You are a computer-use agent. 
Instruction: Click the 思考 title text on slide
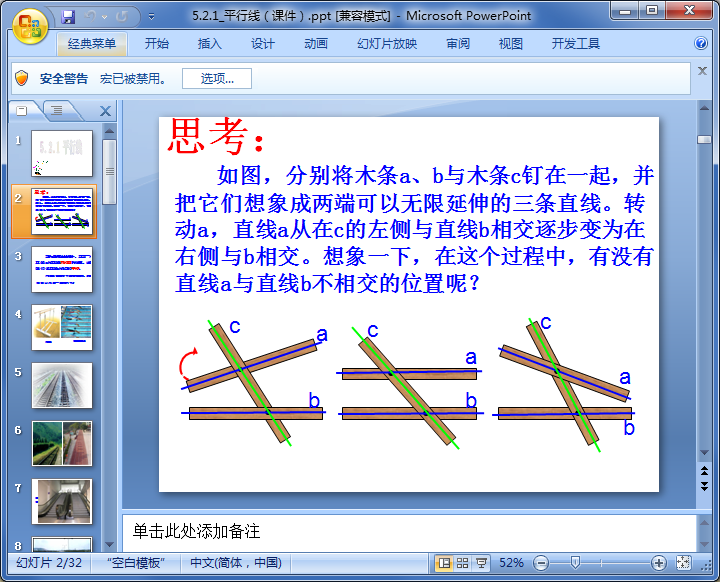[216, 136]
